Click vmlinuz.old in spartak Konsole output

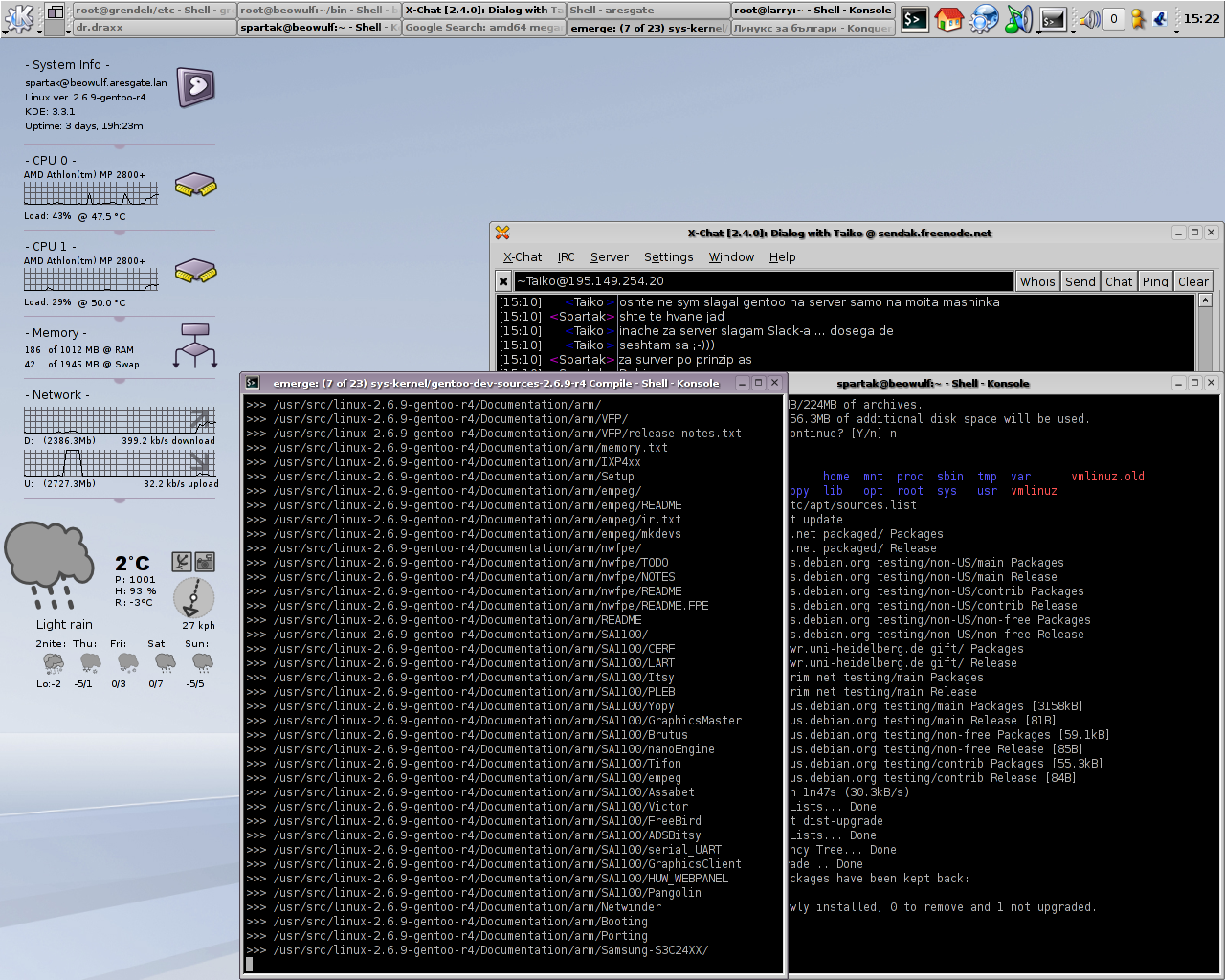coord(1107,477)
